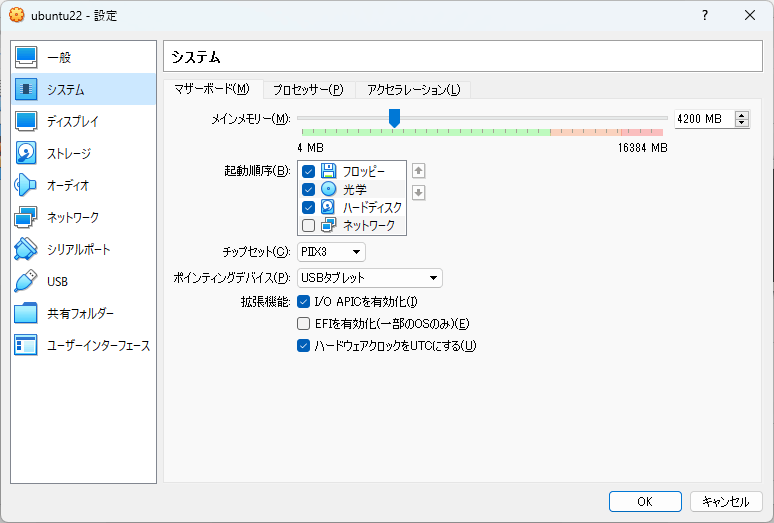Decrease memory with the spinner down arrow
The image size is (774, 523).
741,123
